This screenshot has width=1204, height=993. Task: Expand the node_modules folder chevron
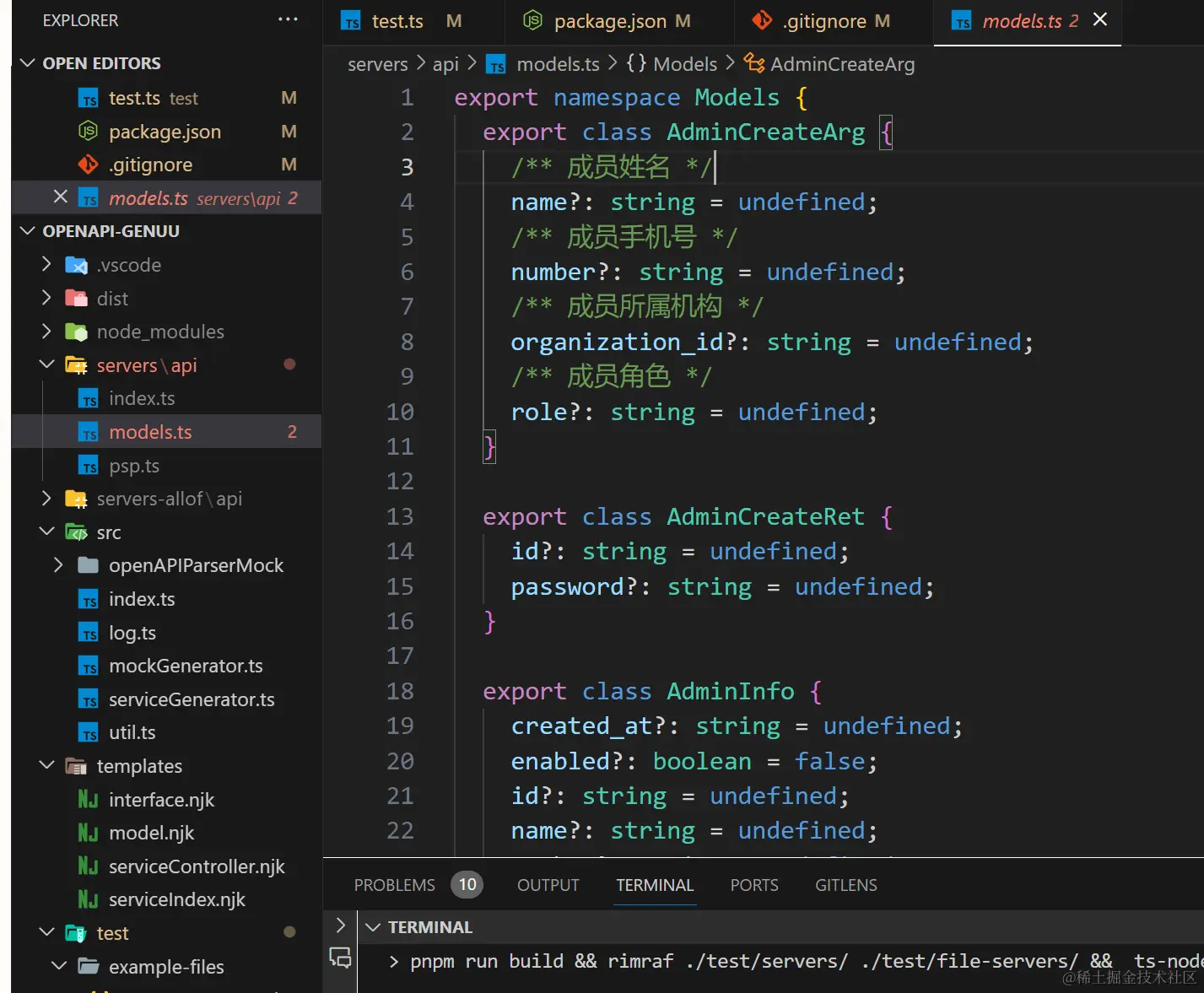click(x=46, y=332)
